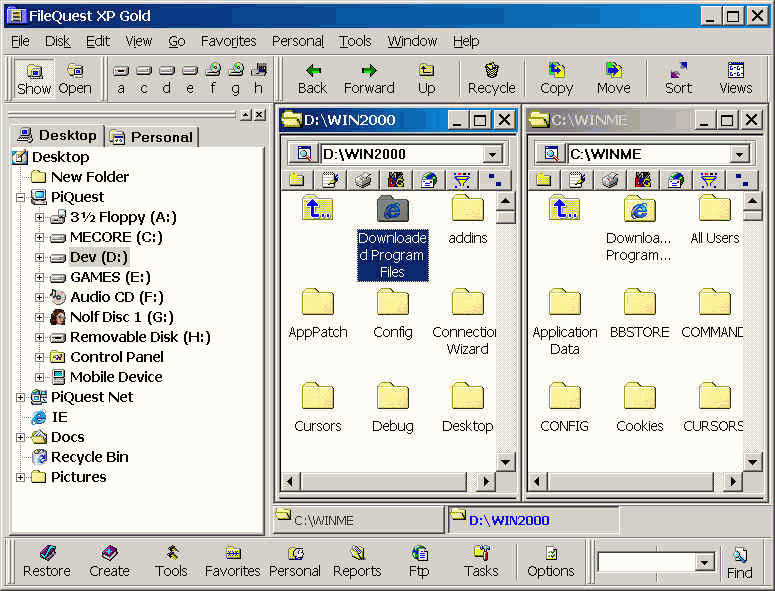The height and width of the screenshot is (591, 775).
Task: Expand the GAMES (E:) tree node
Action: tap(40, 277)
